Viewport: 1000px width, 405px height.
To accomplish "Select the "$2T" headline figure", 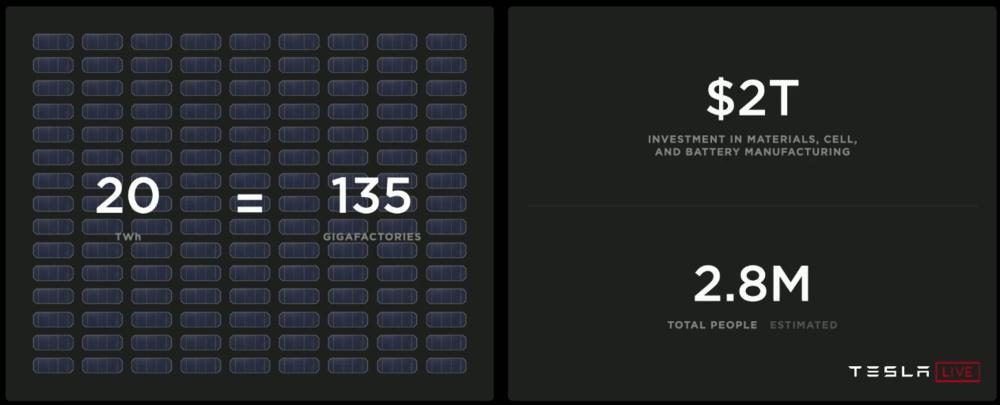I will (750, 98).
